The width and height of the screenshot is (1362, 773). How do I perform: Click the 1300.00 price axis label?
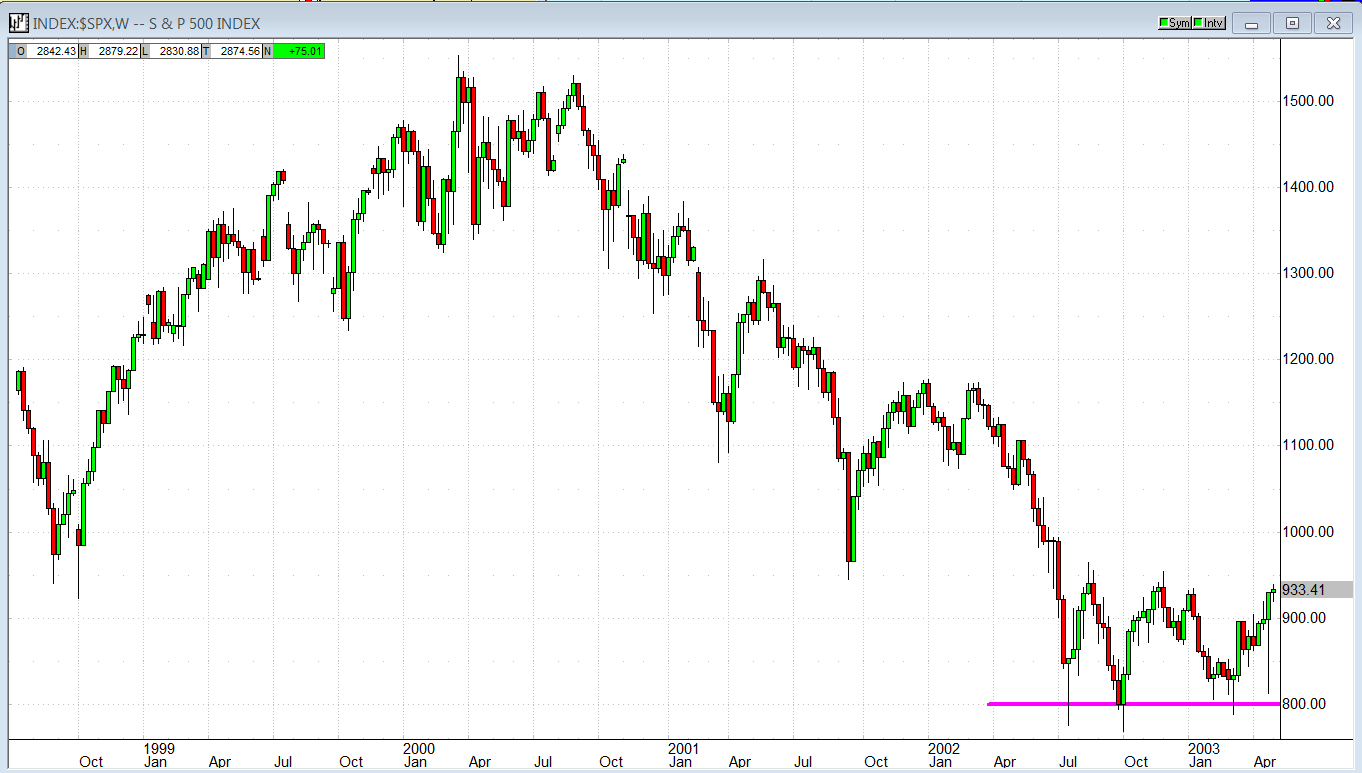[x=1309, y=273]
